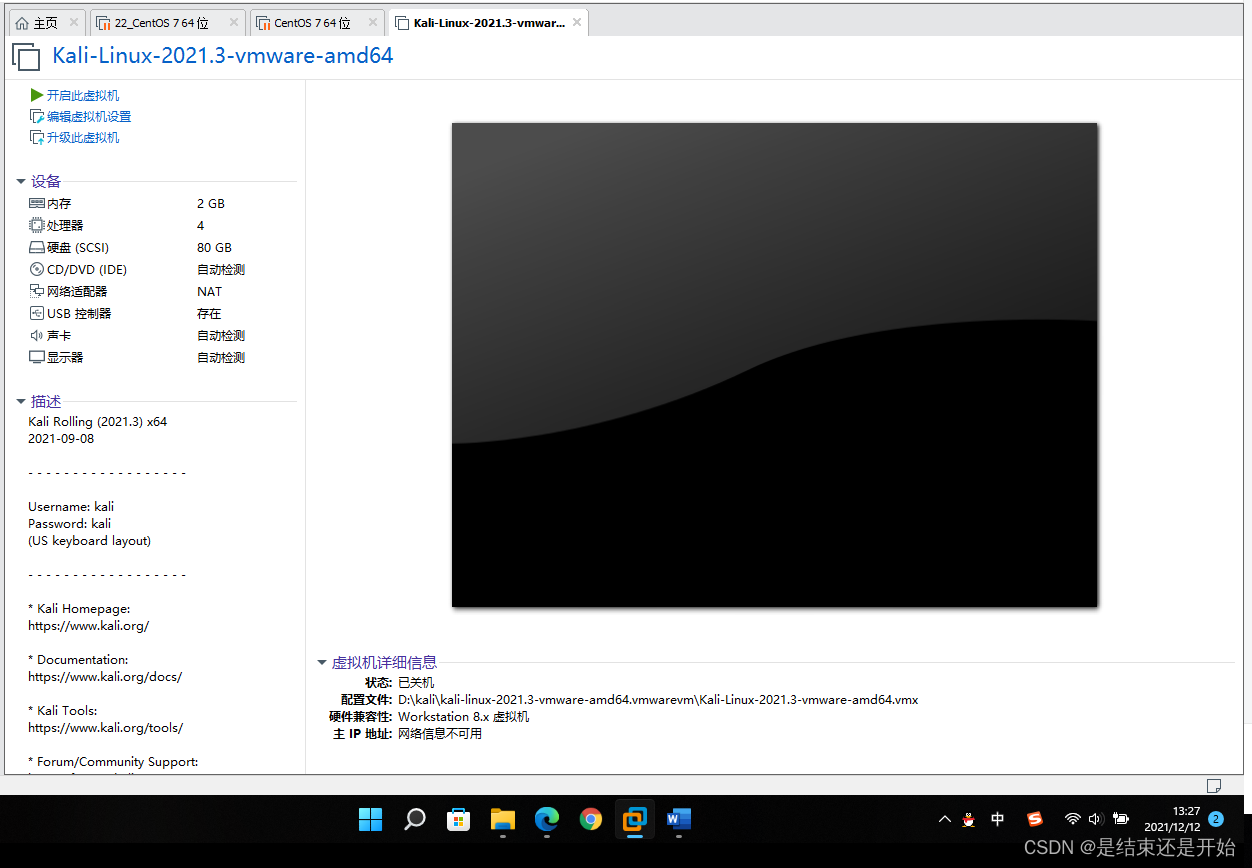Collapse the 虚拟机详细信息 section
The image size is (1252, 868).
322,662
